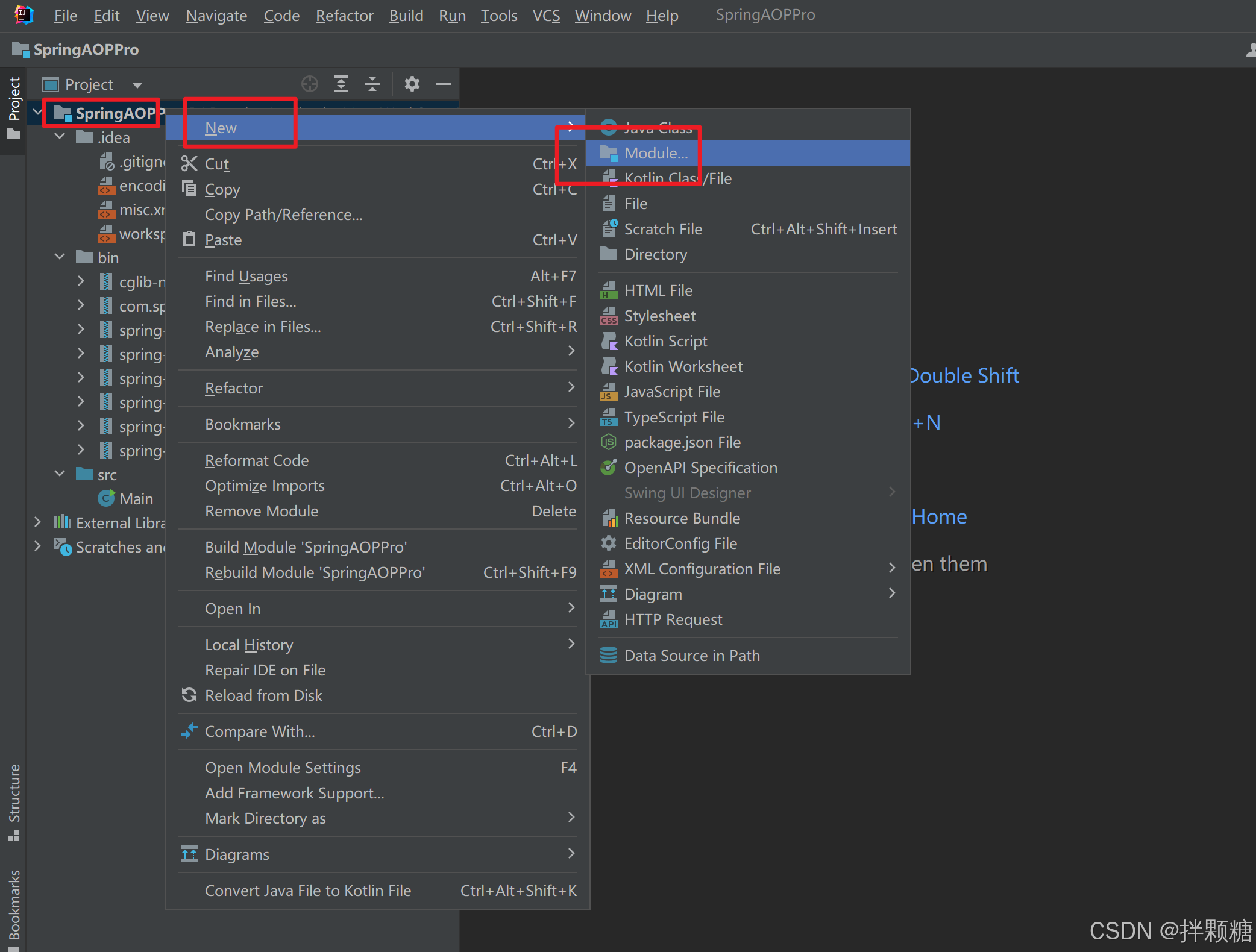This screenshot has width=1256, height=952.
Task: Expand the External Libraries tree node
Action: (x=37, y=522)
